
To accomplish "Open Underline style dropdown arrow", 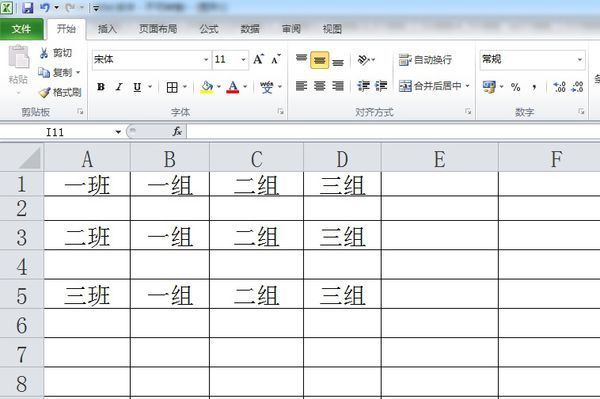I will (x=150, y=87).
